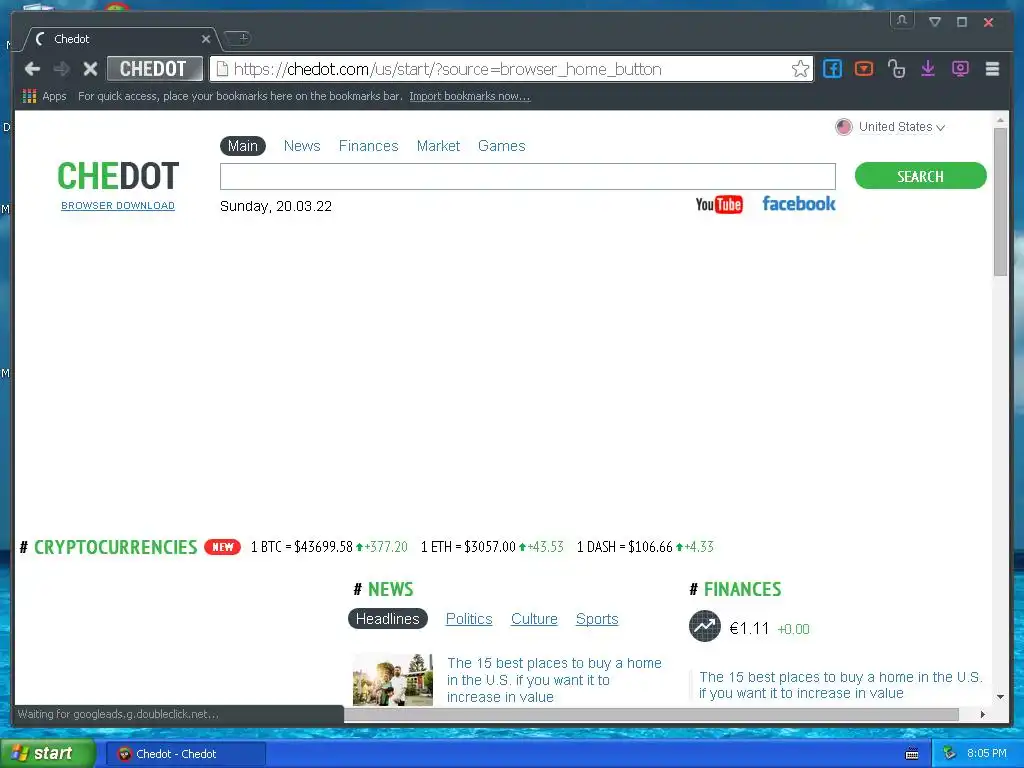Select the Main navigation tab
This screenshot has height=768, width=1024.
[243, 146]
